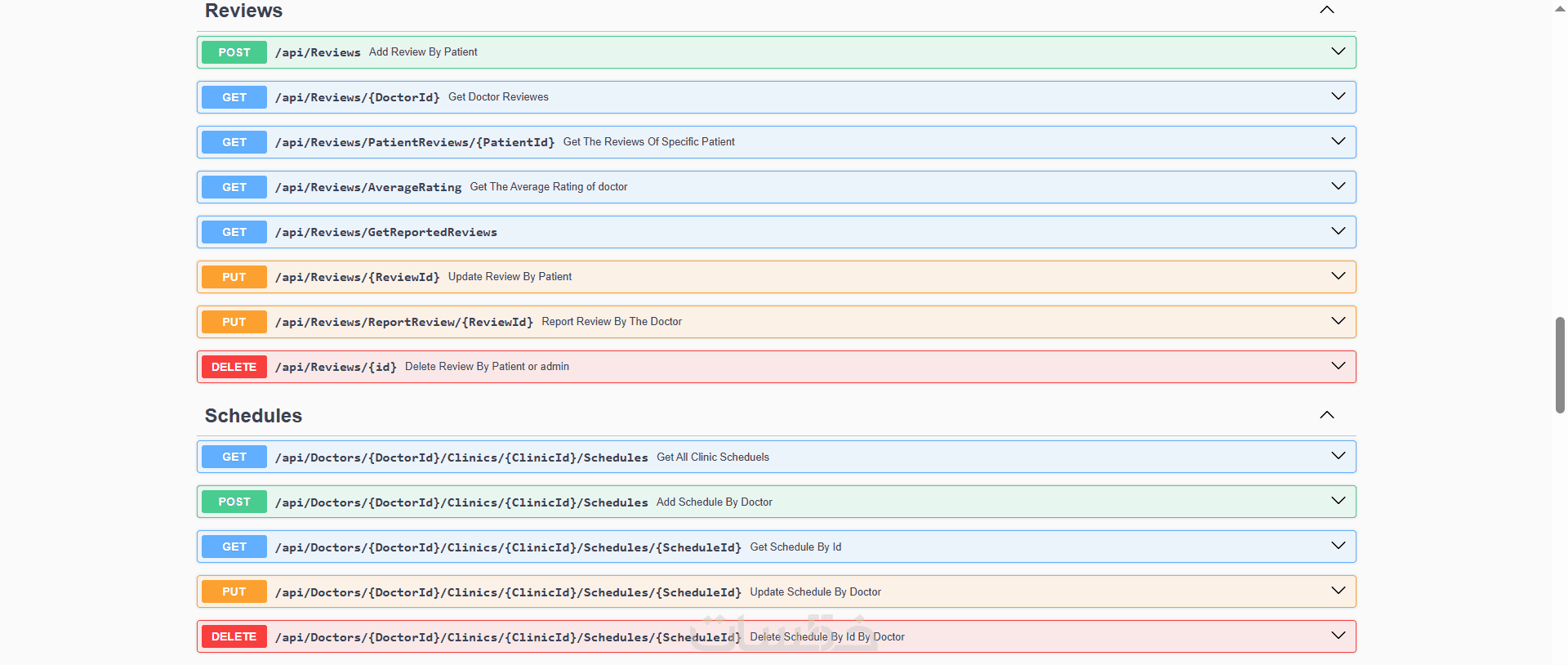This screenshot has height=665, width=1568.
Task: Collapse the Reviews section chevron
Action: coord(1327,10)
